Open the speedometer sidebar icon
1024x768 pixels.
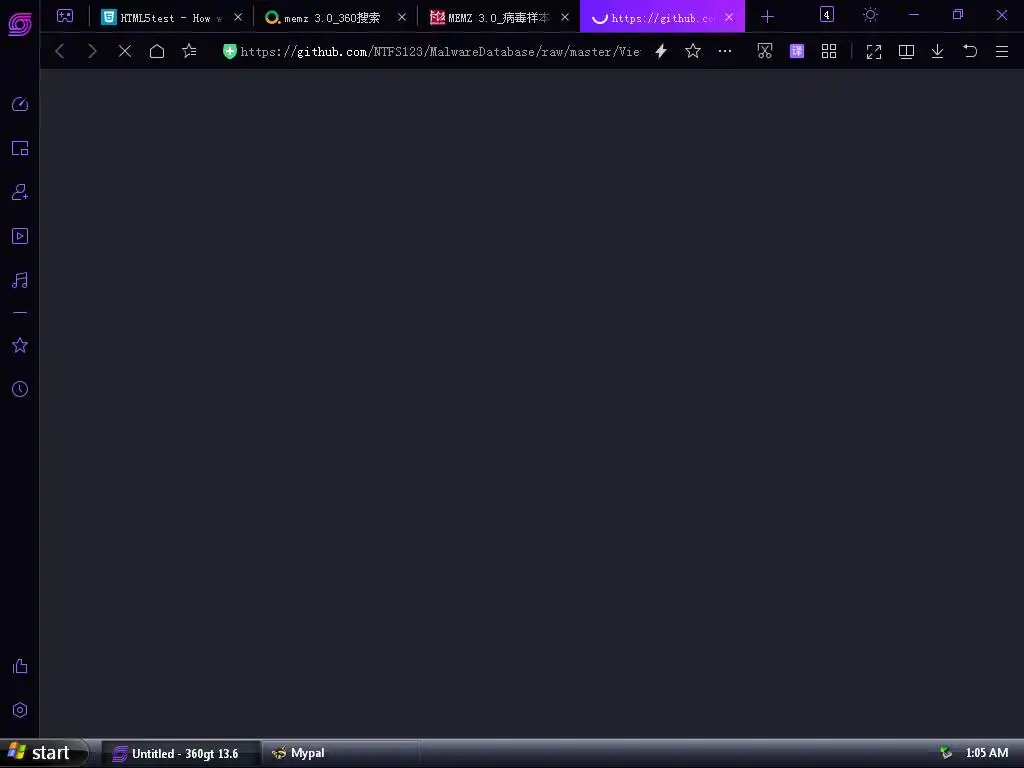[20, 104]
